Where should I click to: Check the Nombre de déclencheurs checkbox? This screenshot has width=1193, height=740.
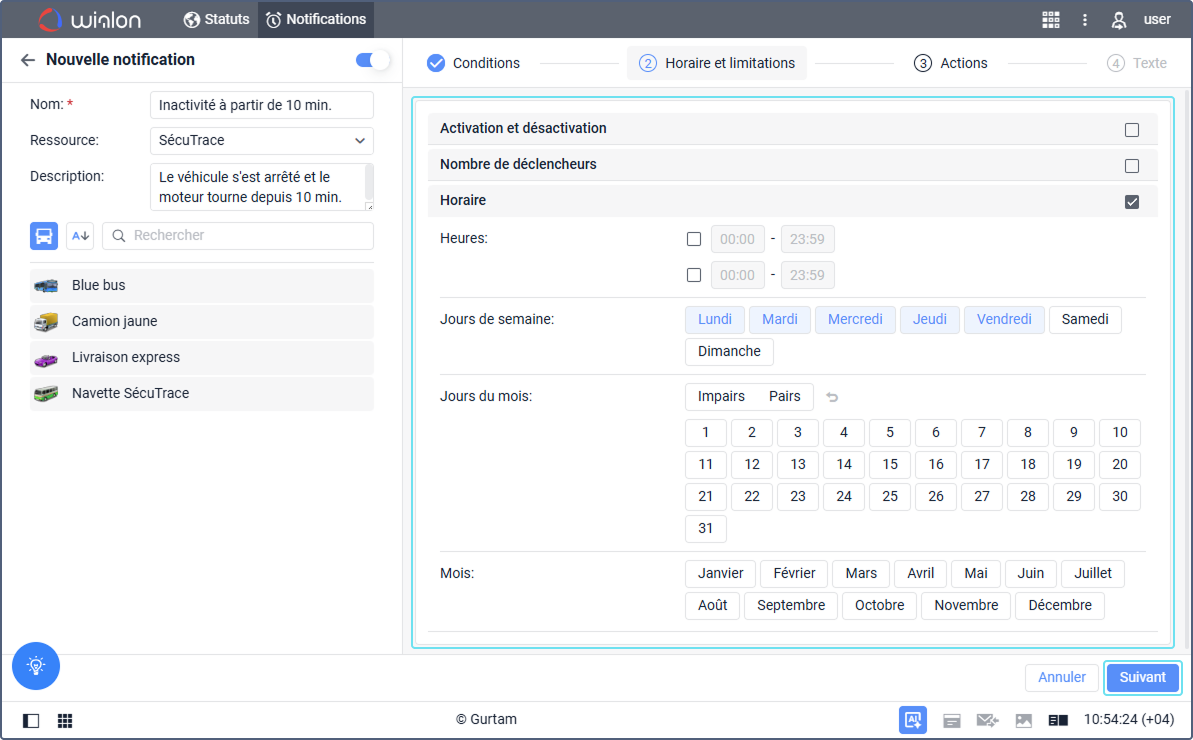click(x=1132, y=165)
